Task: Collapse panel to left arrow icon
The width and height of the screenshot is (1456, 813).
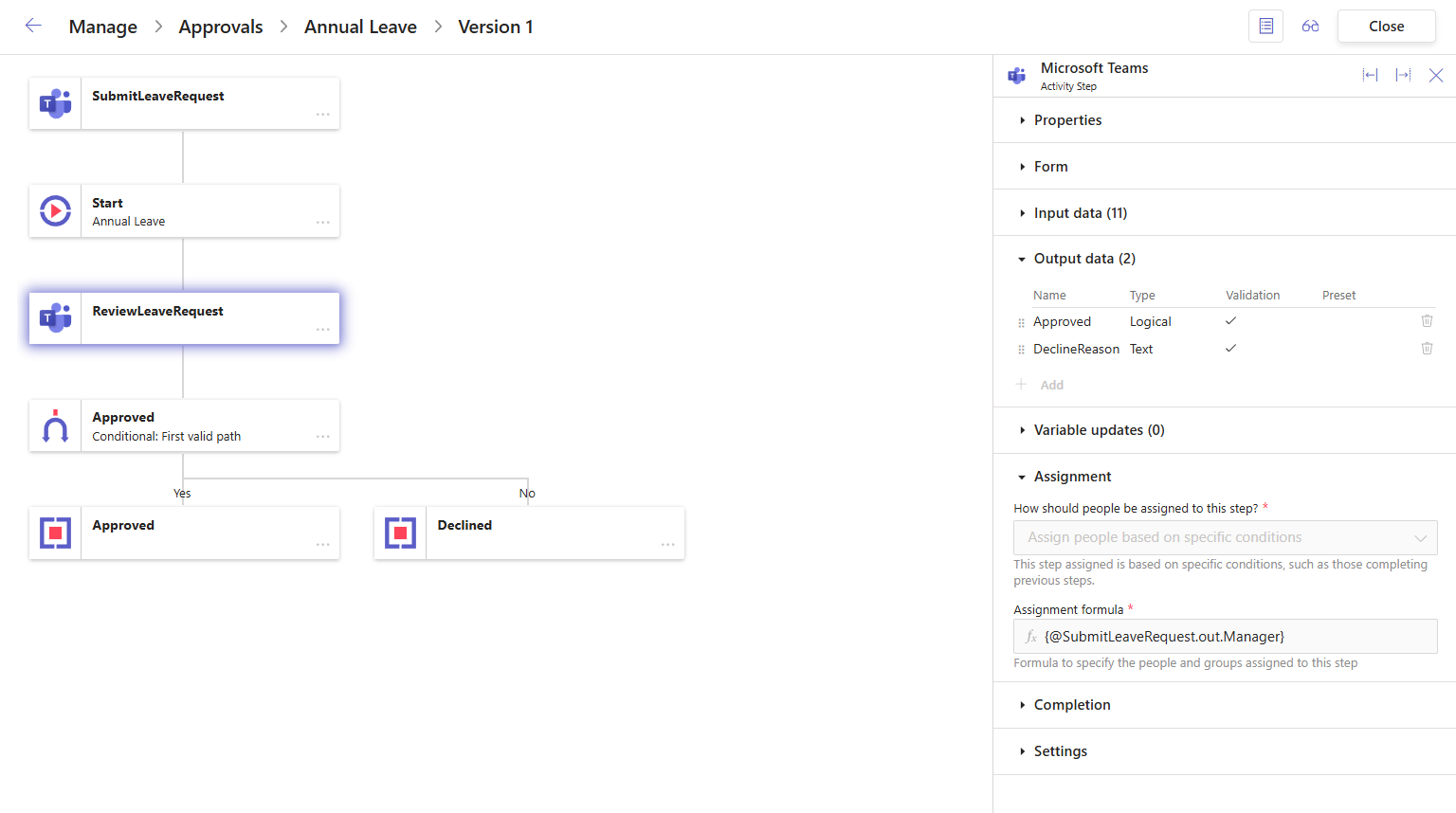Action: tap(1370, 76)
